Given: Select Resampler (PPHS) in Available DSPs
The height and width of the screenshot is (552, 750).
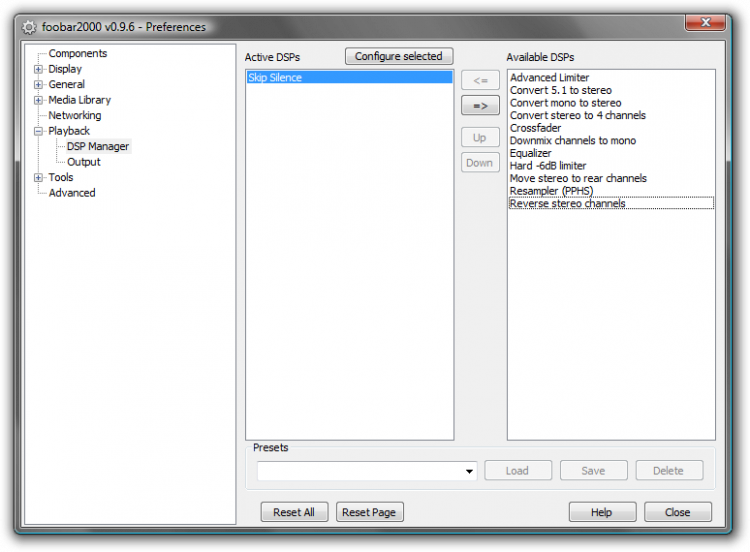Looking at the screenshot, I should pyautogui.click(x=551, y=191).
